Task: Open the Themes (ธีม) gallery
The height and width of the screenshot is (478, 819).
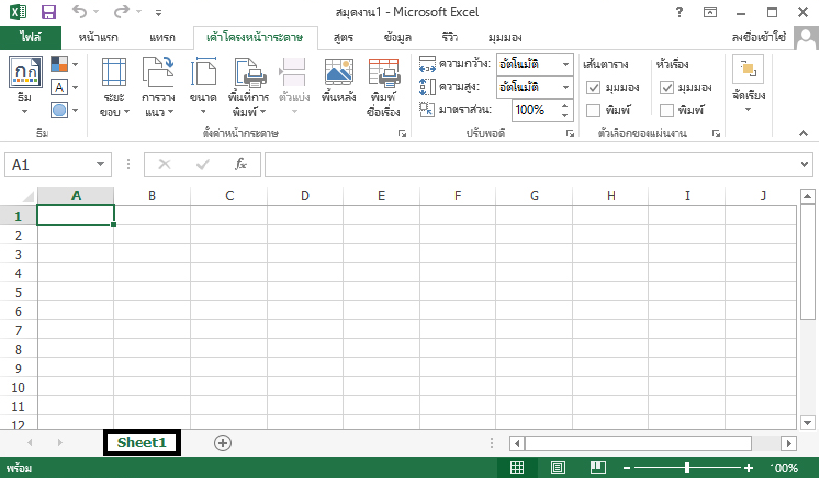Action: (25, 84)
